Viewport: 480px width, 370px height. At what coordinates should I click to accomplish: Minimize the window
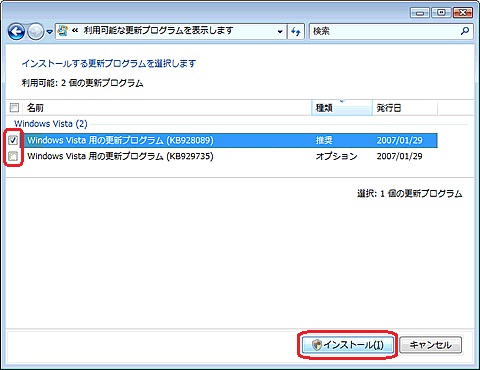pos(420,13)
